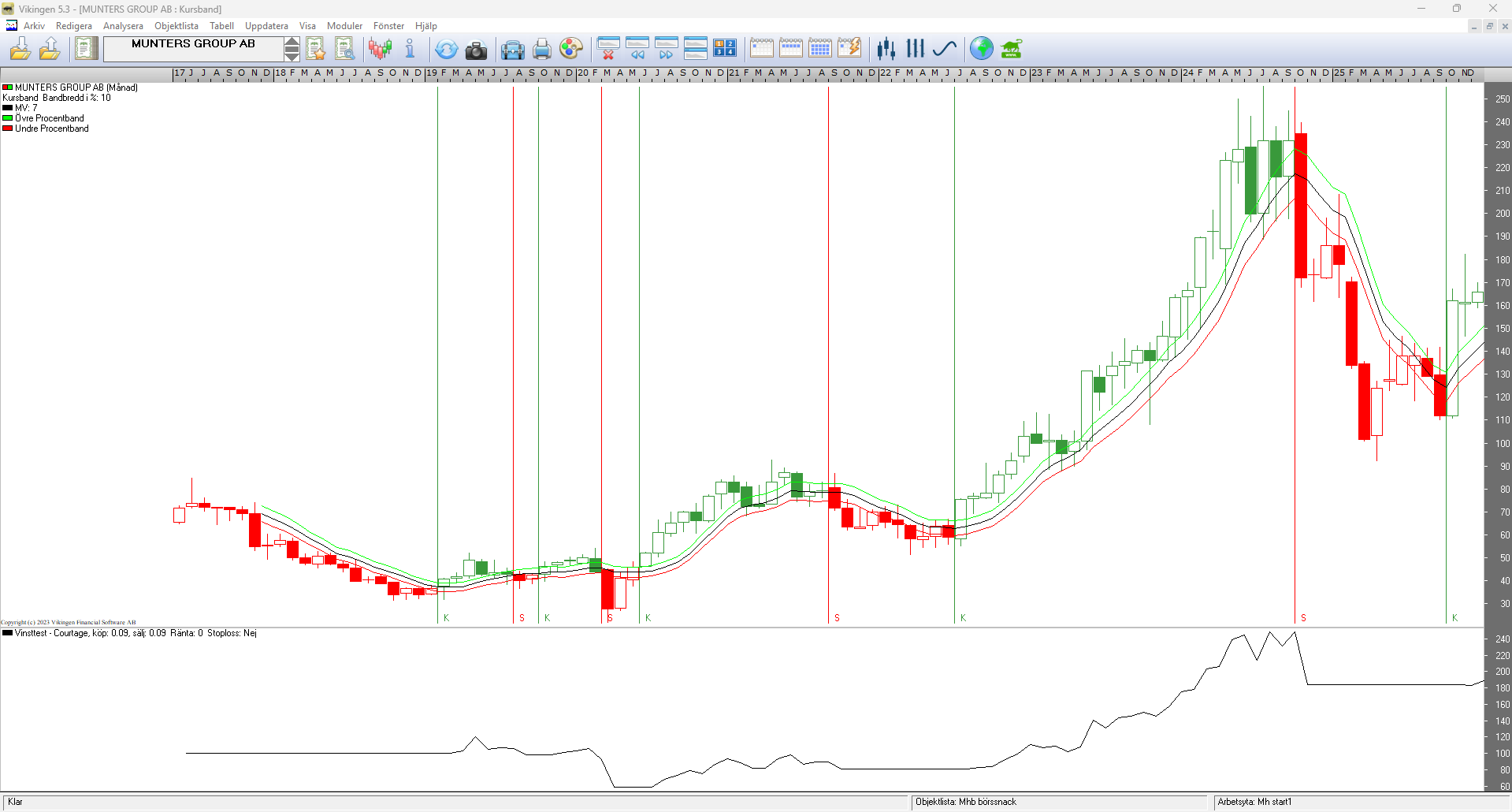Switch to candlestick chart type

point(886,49)
